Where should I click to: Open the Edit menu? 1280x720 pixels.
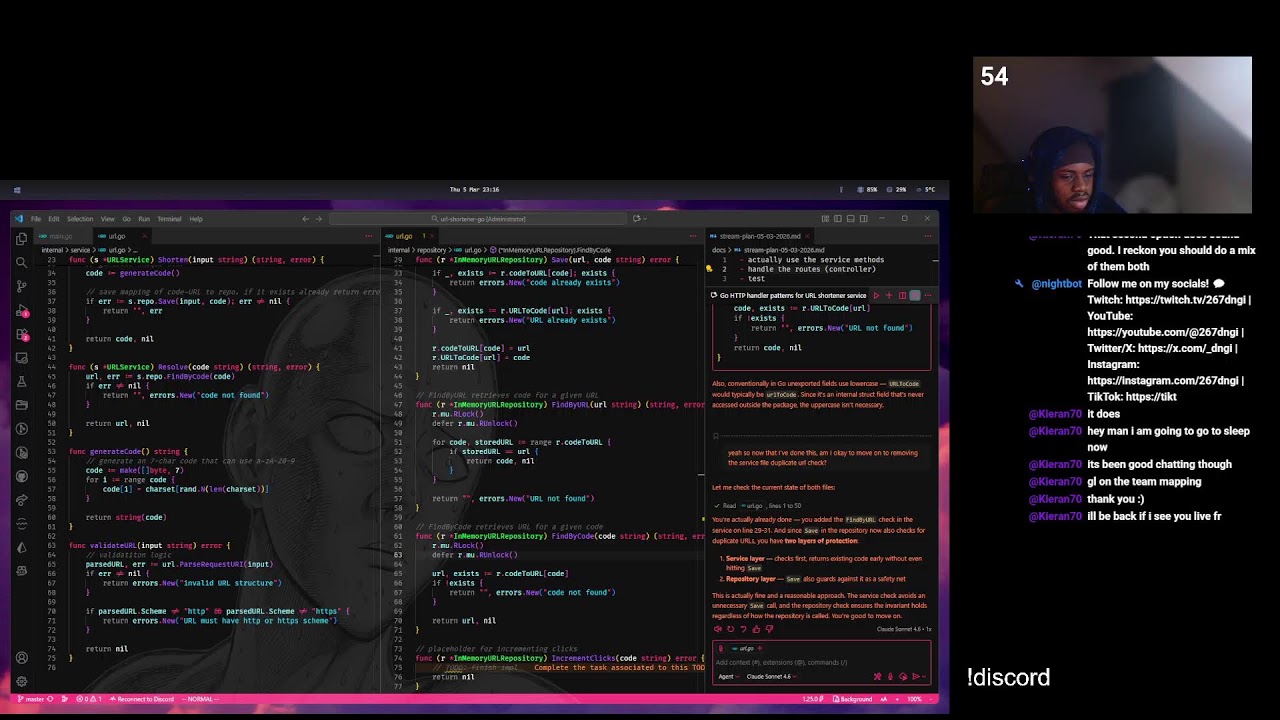coord(53,219)
